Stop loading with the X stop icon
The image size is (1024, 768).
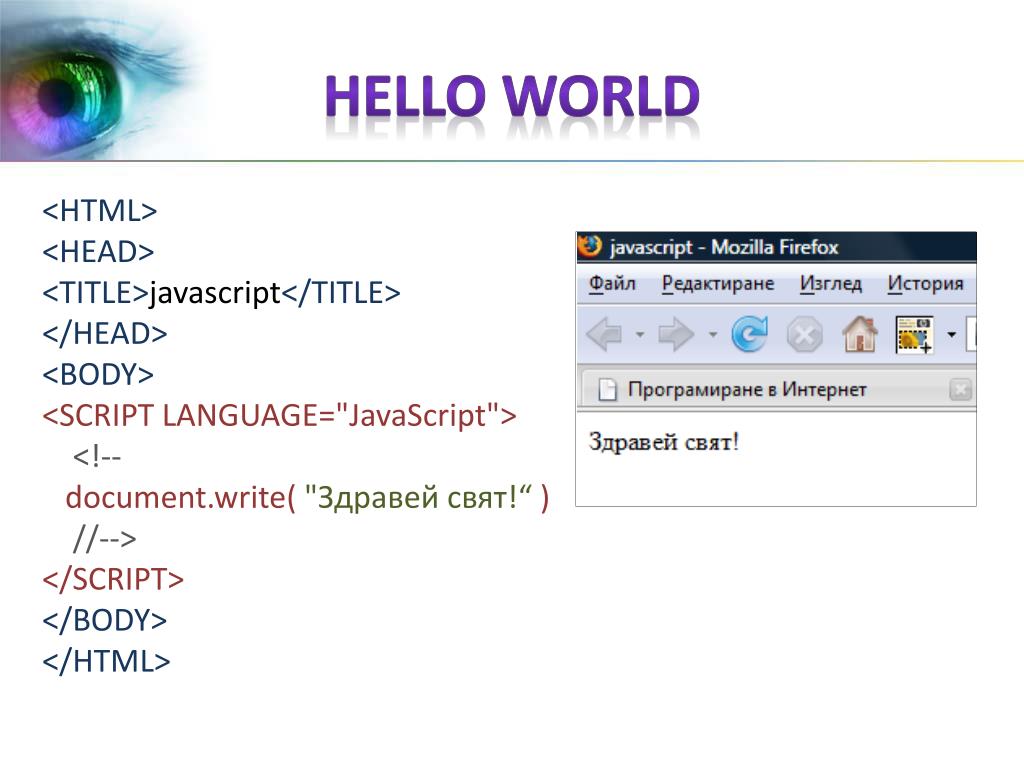(x=805, y=335)
